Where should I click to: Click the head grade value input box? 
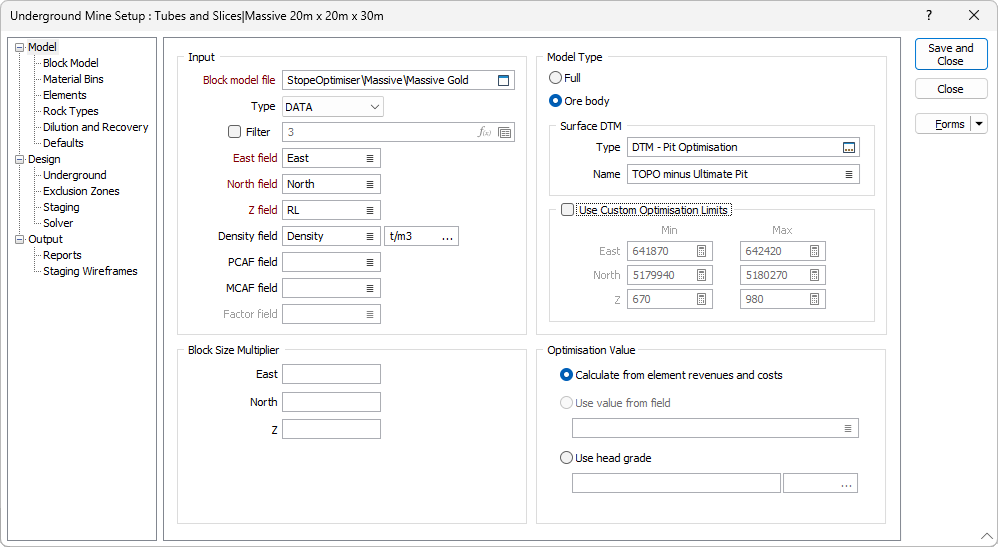coord(676,483)
